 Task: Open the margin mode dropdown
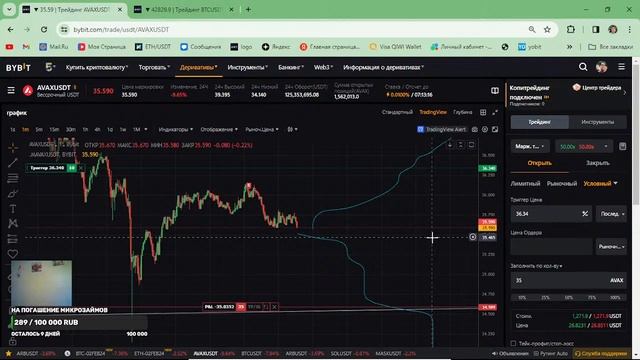(530, 146)
